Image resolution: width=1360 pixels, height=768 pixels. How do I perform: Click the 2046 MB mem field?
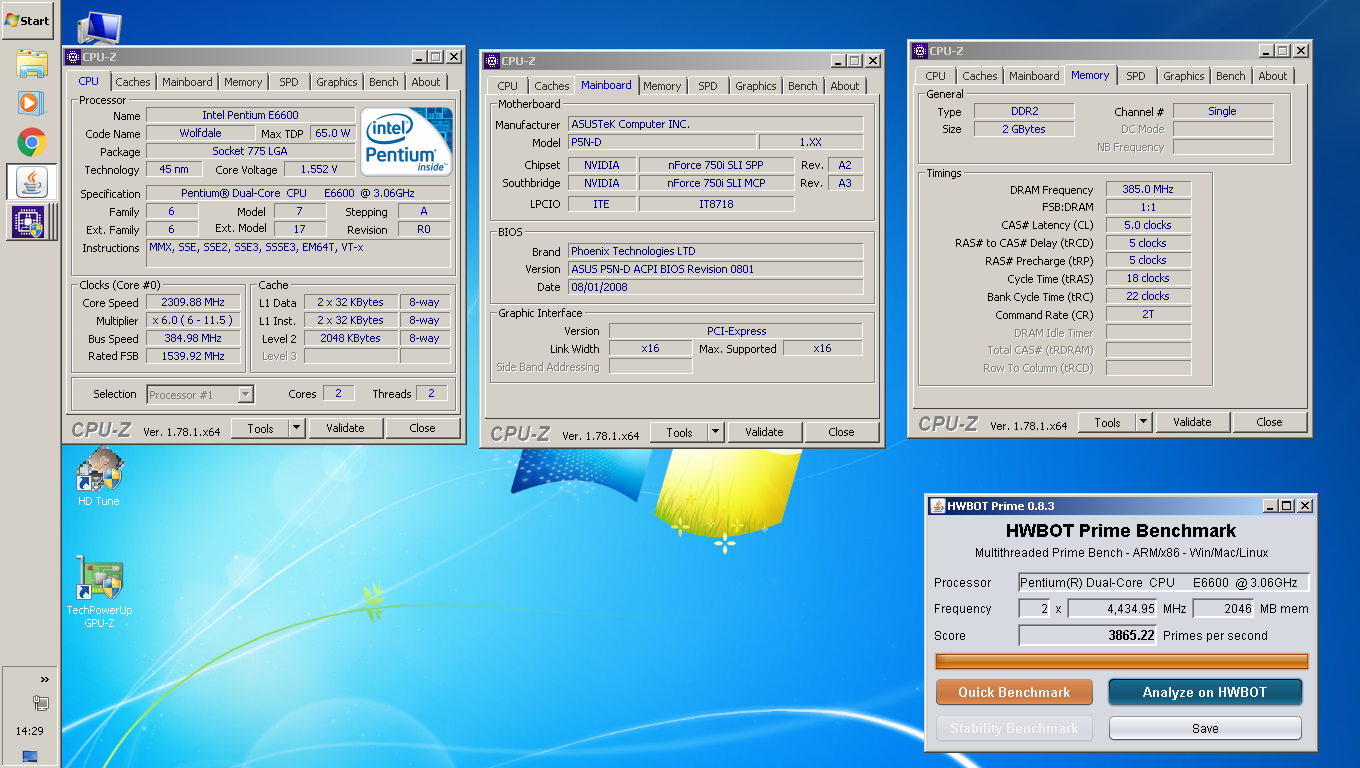[1223, 609]
